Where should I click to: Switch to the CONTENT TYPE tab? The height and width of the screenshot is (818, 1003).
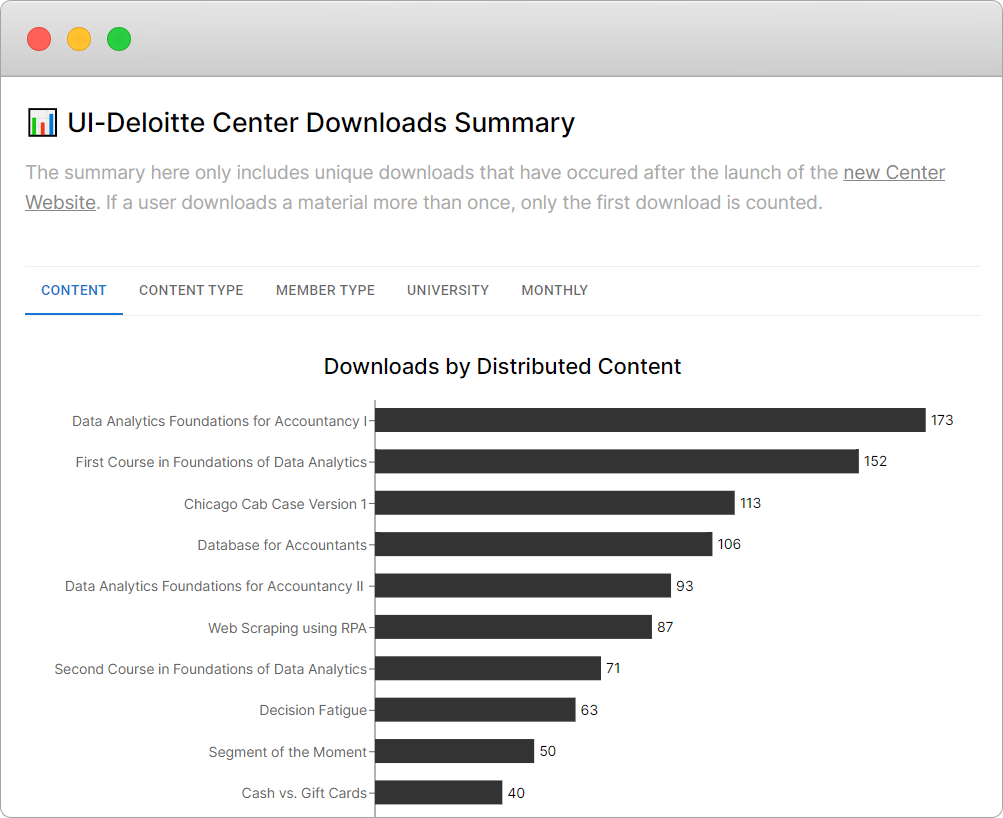click(191, 290)
